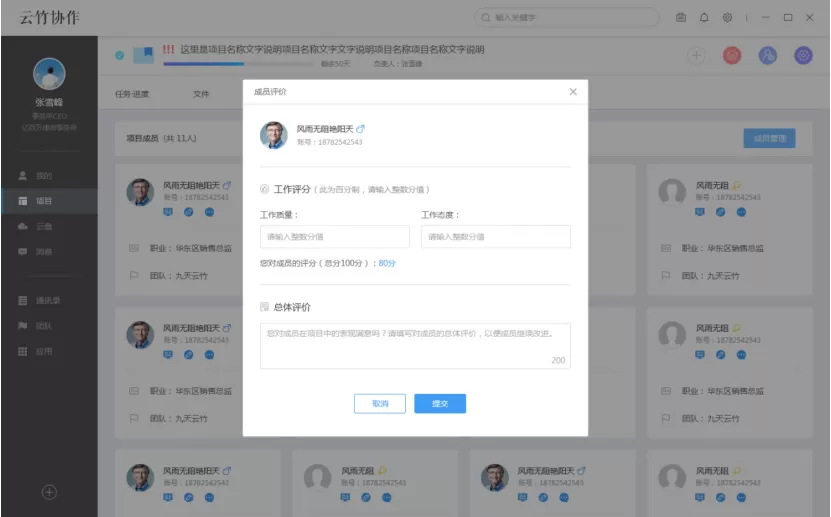Viewport: 831px width, 517px height.
Task: Click the 工作态度 score input field
Action: click(x=496, y=237)
